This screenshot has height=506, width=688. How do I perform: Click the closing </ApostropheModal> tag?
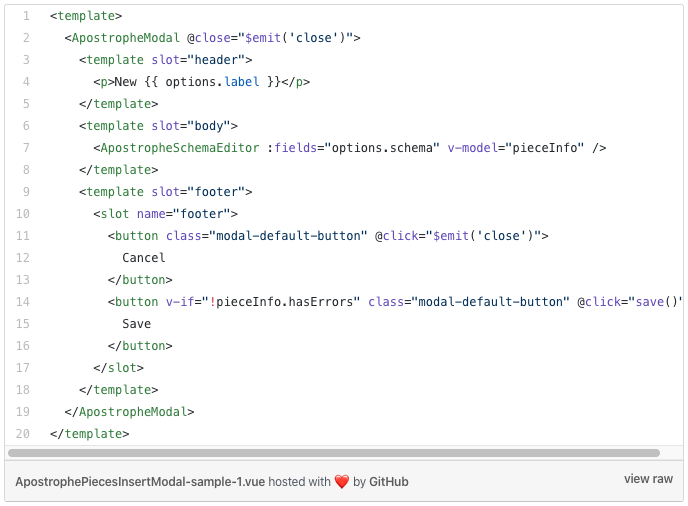point(129,412)
